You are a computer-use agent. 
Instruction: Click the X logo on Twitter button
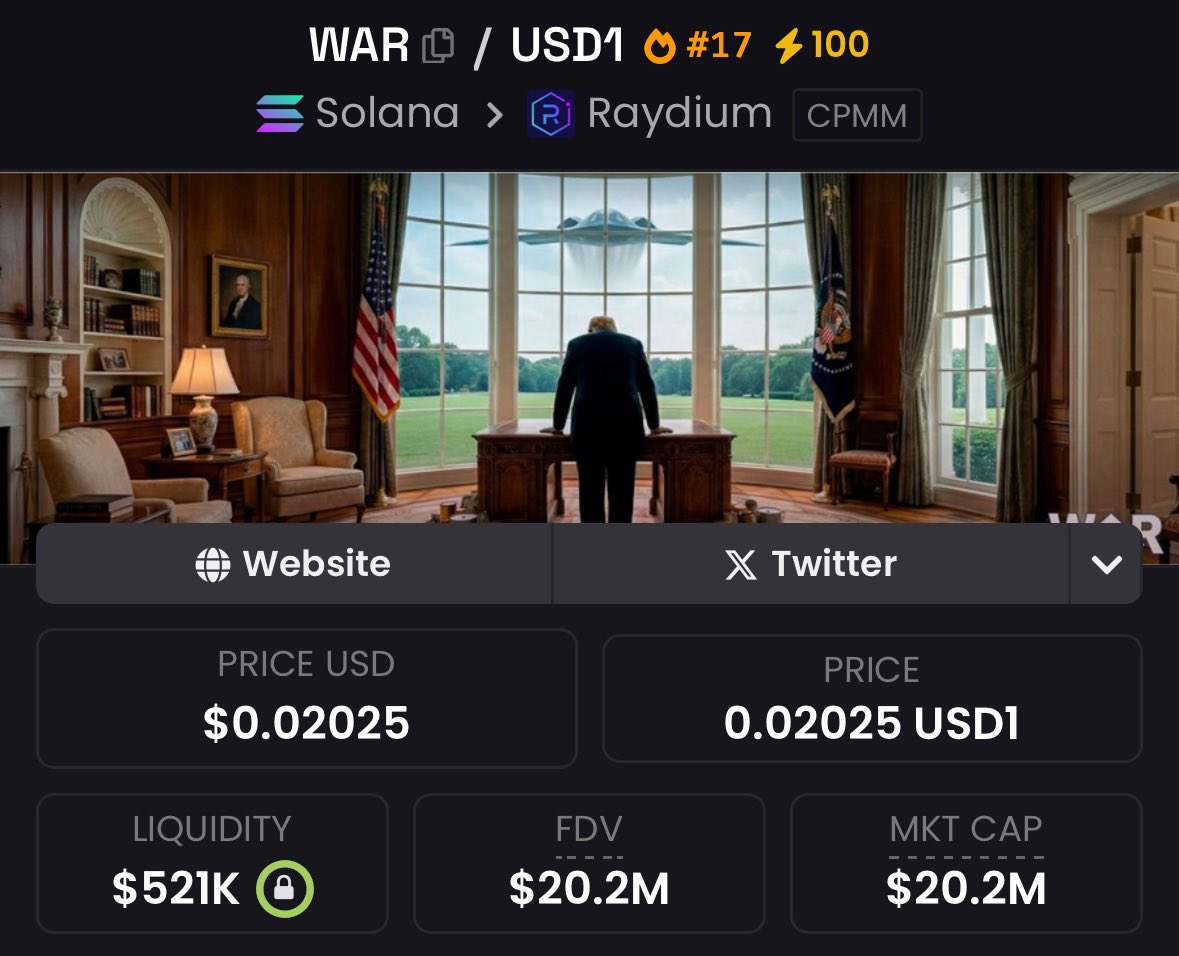(x=741, y=564)
